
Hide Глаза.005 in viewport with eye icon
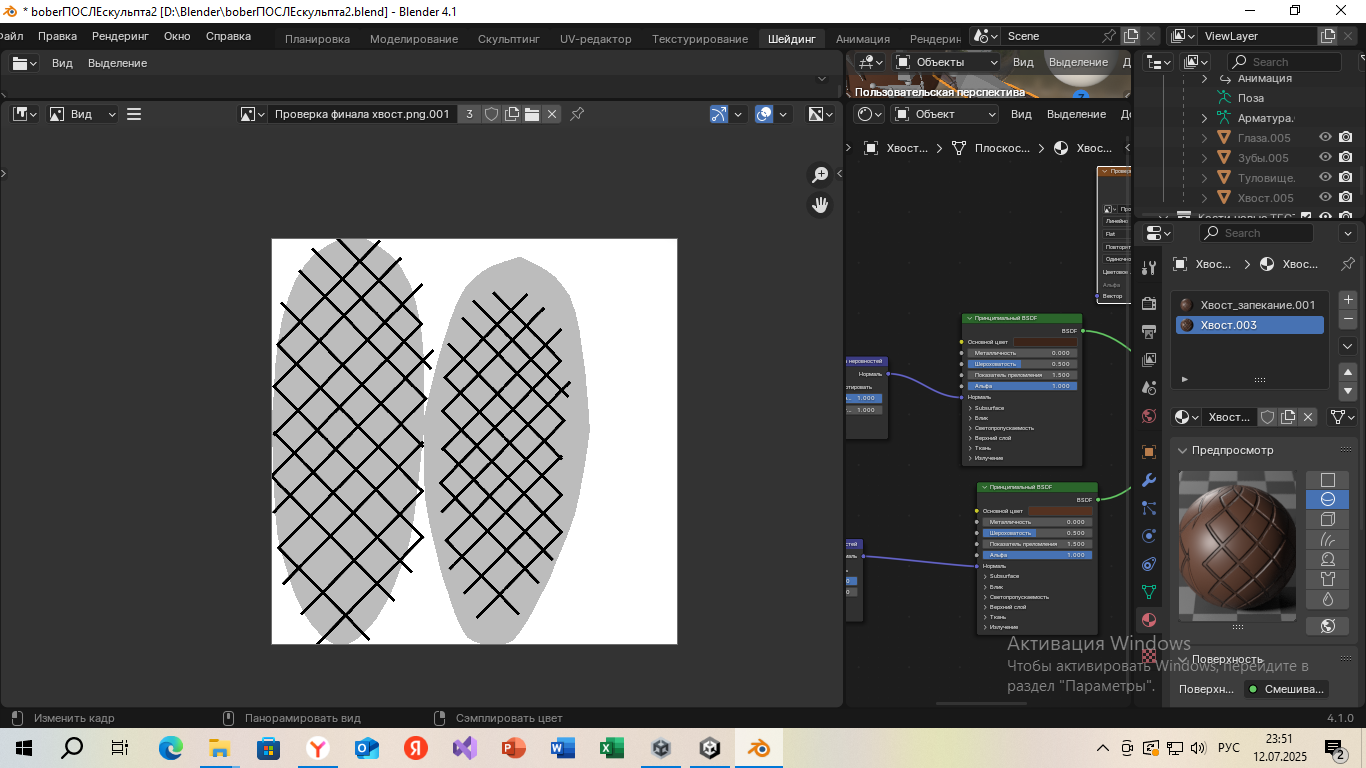coord(1326,138)
